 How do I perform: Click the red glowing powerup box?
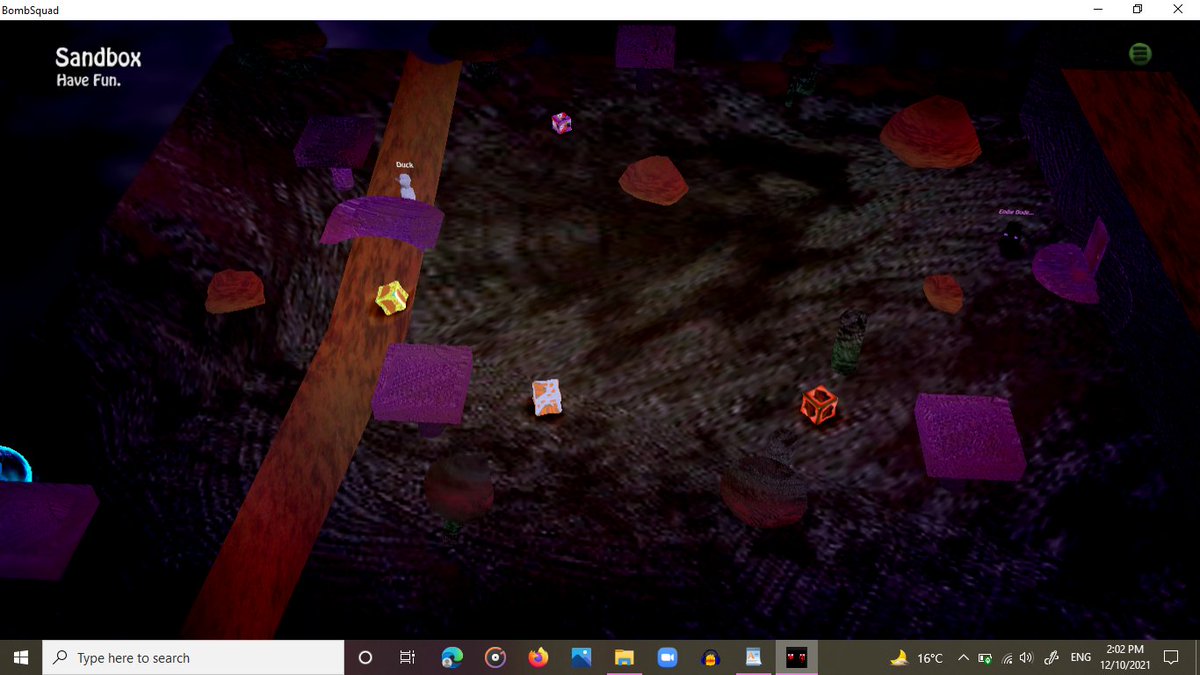coord(819,404)
